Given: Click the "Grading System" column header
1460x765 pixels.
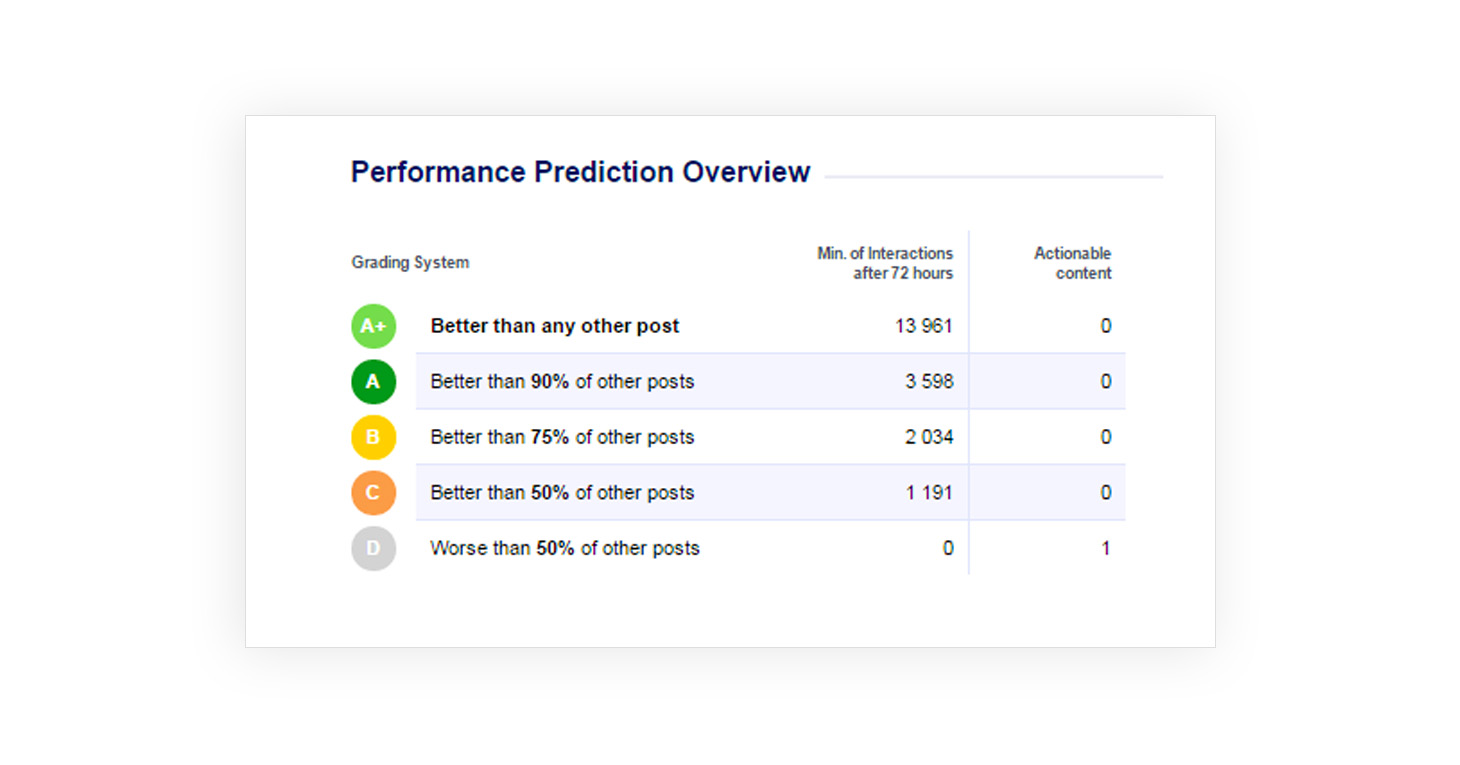Looking at the screenshot, I should coord(410,263).
